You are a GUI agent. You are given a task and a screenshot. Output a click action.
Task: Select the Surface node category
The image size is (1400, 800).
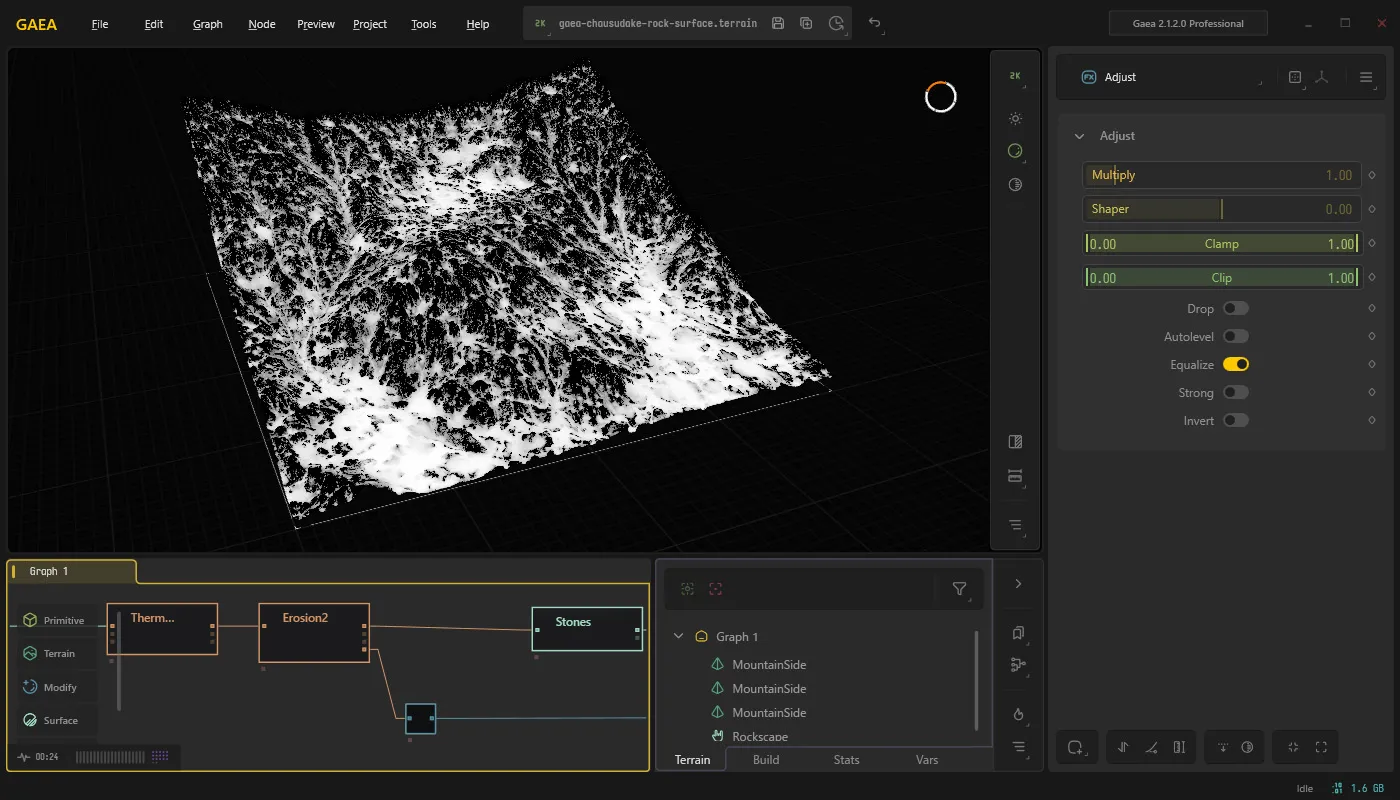coord(56,720)
